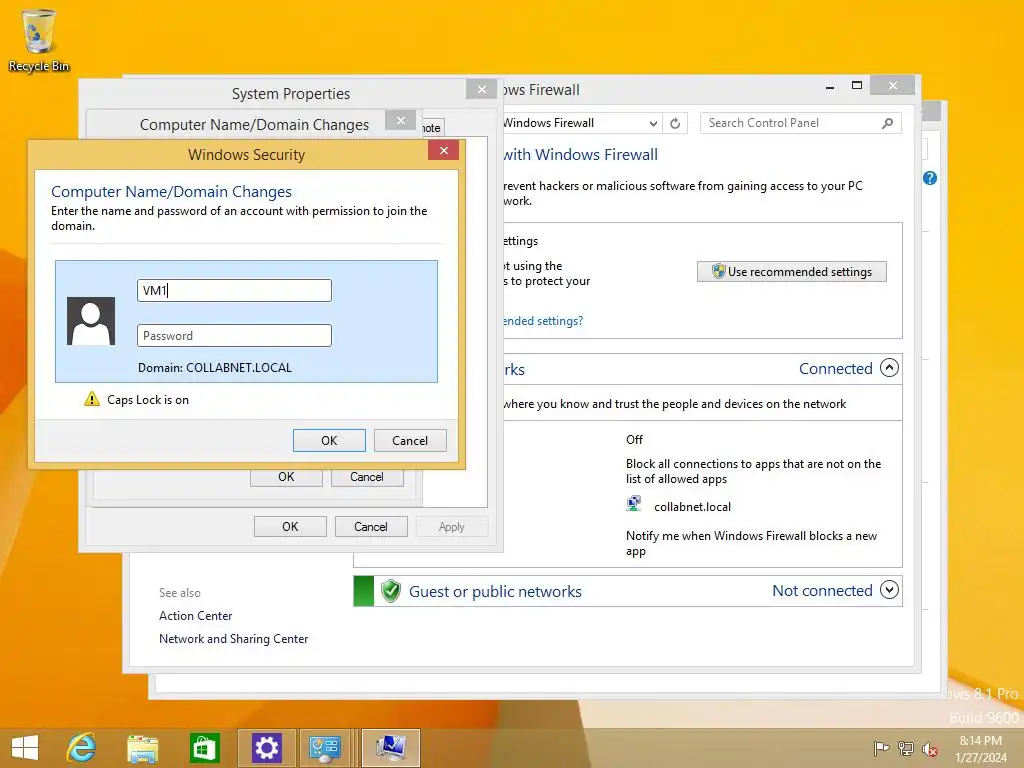Close the System Properties window
This screenshot has height=768, width=1024.
(x=481, y=89)
